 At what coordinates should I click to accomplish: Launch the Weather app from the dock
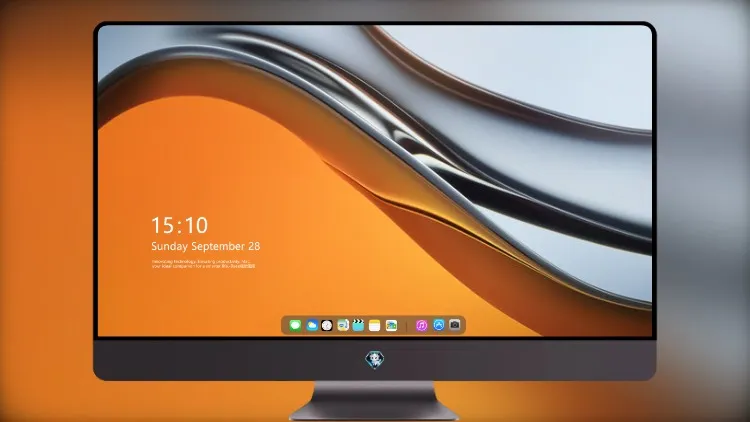click(x=311, y=325)
